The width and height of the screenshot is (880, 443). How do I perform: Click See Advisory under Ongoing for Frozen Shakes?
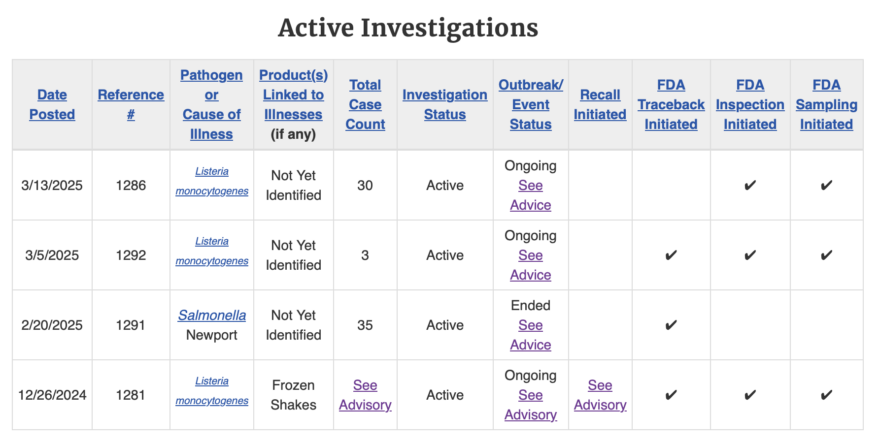click(x=530, y=405)
